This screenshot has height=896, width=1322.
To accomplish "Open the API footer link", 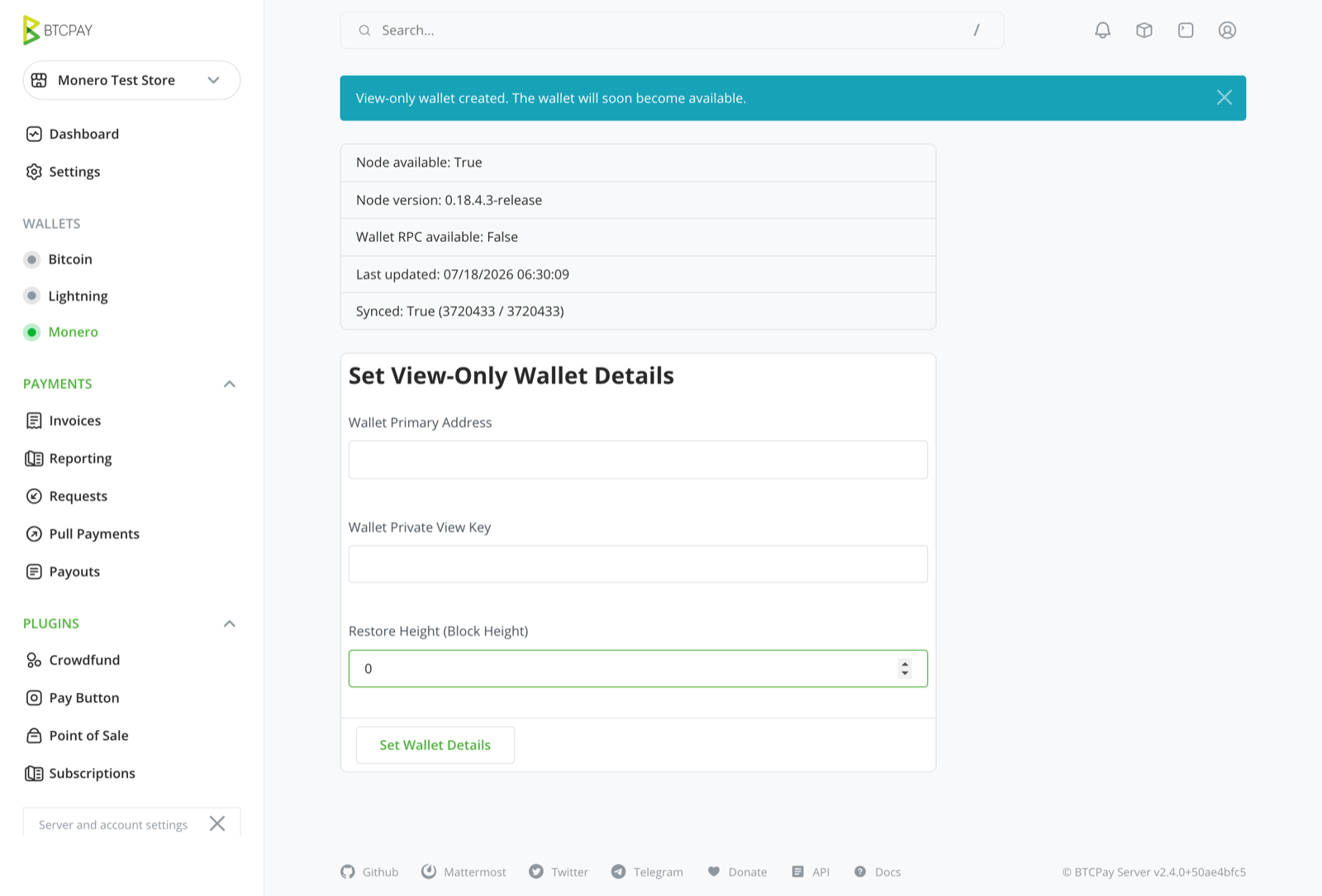I will click(x=810, y=872).
